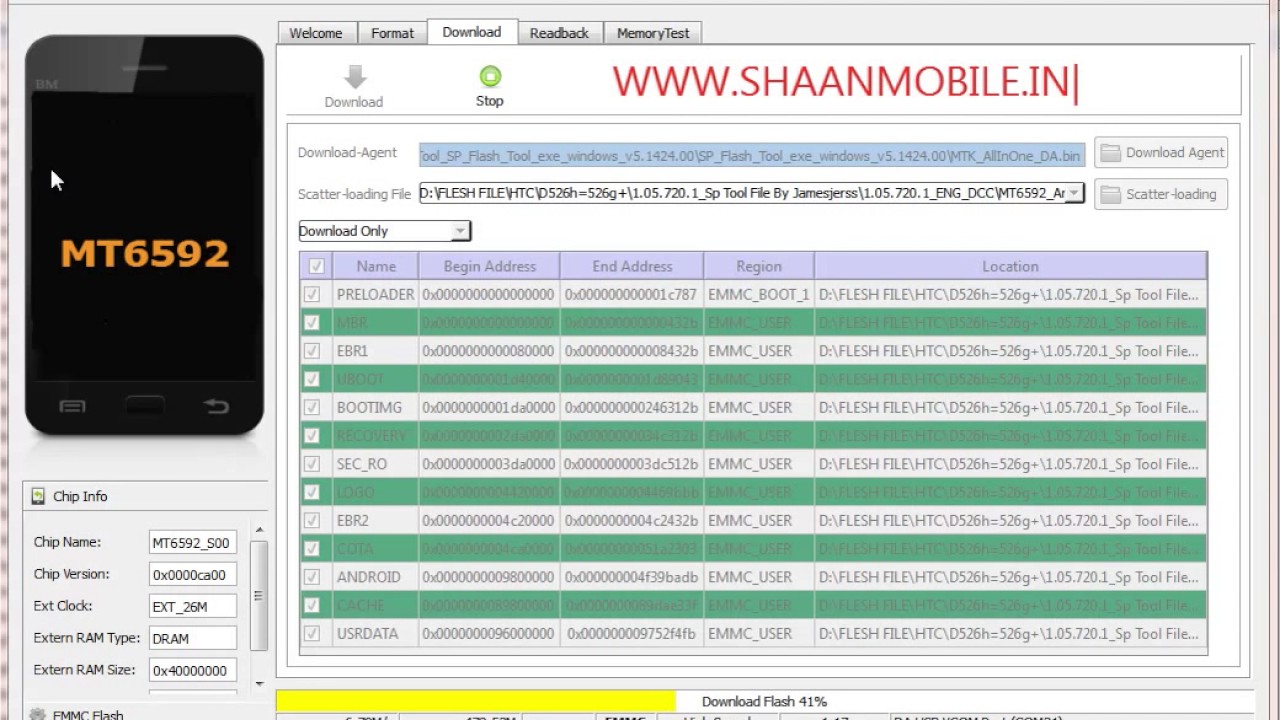Click the USRDATA name cell
Screen dimensions: 1280x720
pos(375,633)
